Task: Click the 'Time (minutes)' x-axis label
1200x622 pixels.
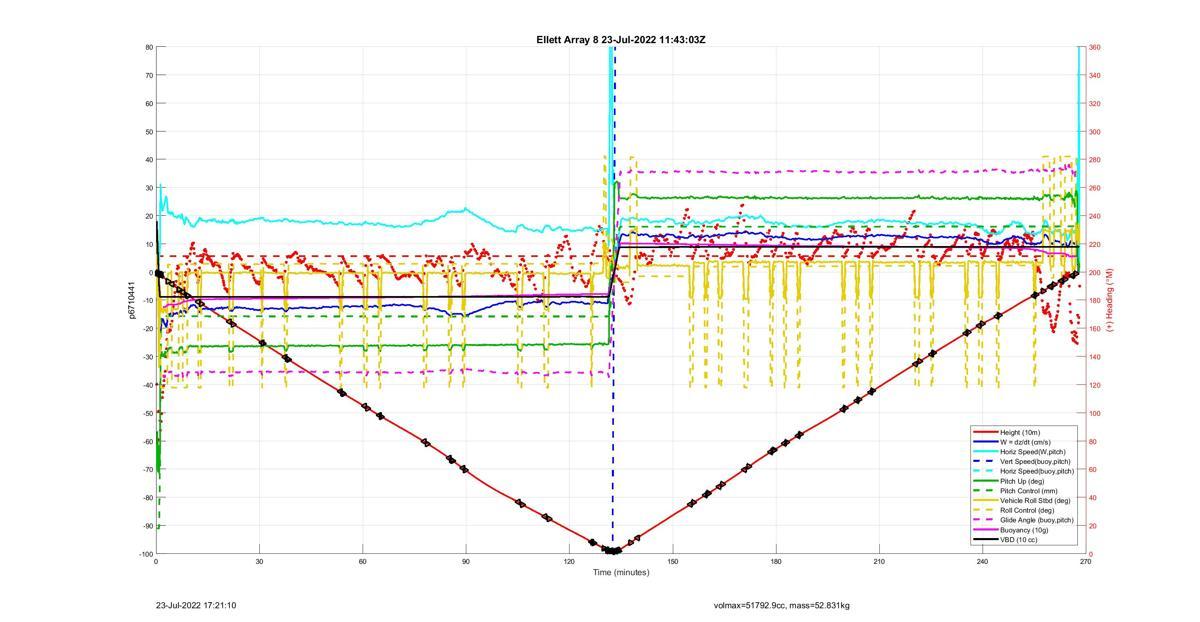Action: (x=620, y=573)
